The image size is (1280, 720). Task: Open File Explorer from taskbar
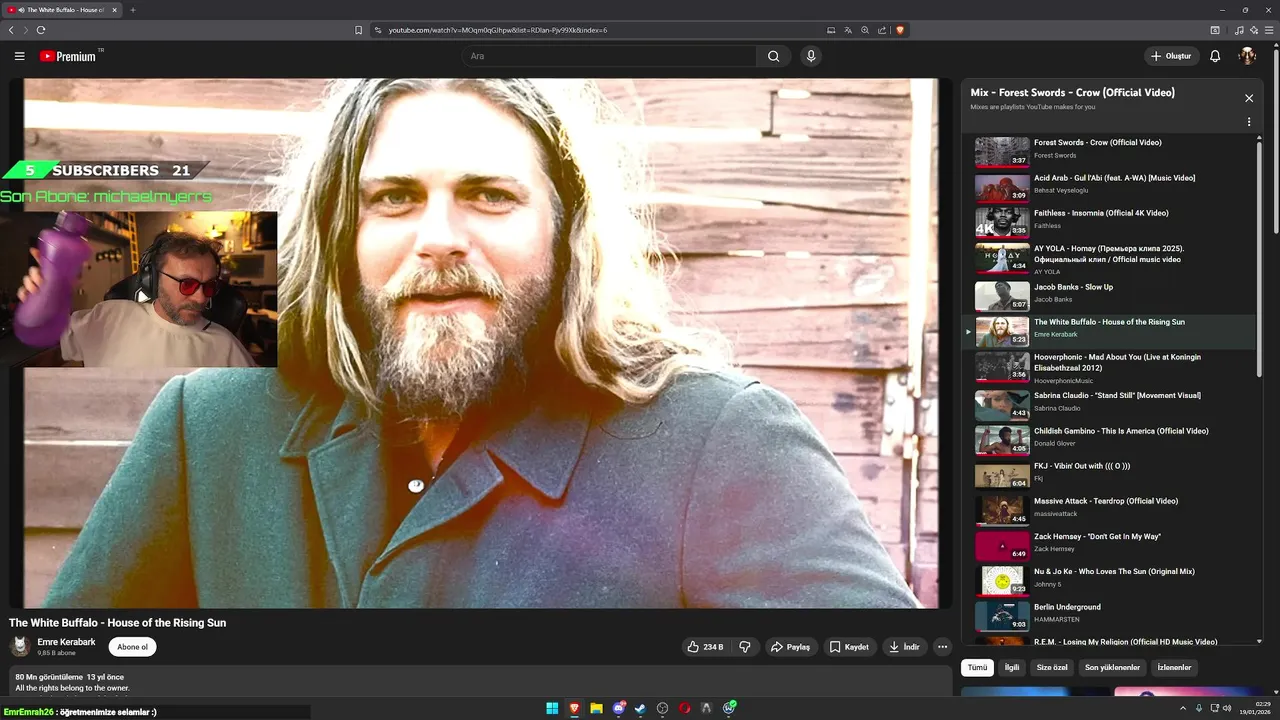tap(596, 708)
